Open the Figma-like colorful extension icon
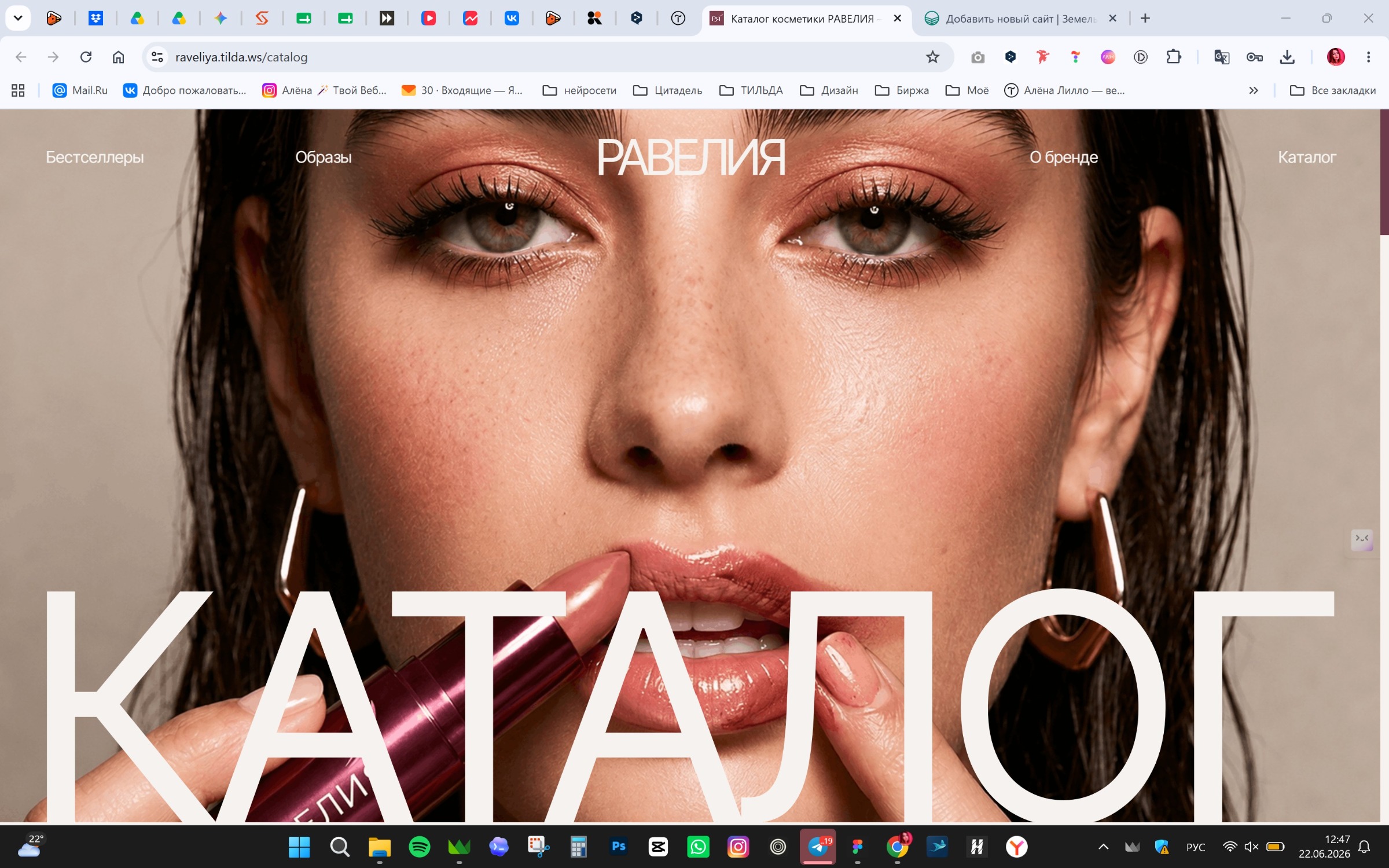This screenshot has width=1389, height=868. pos(1075,57)
